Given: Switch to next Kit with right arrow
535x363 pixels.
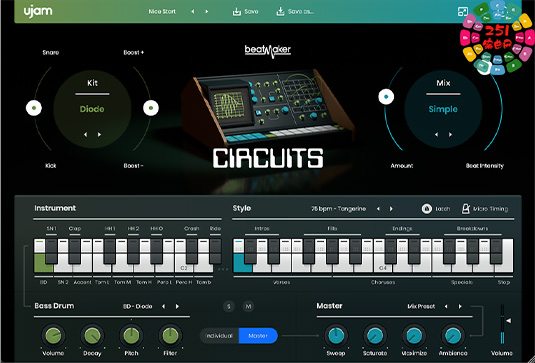Looking at the screenshot, I should (99, 135).
